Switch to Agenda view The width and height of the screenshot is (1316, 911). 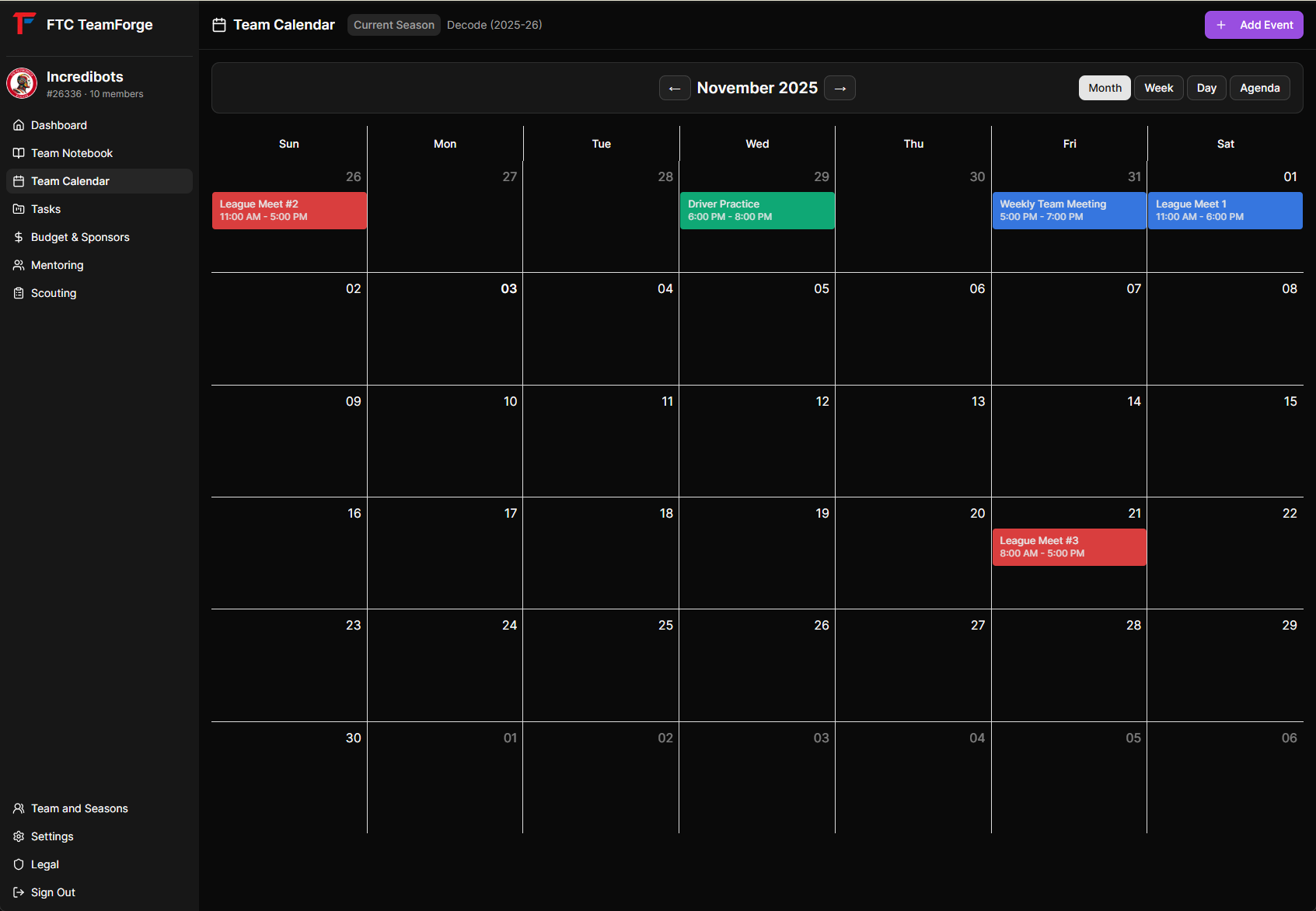tap(1259, 87)
